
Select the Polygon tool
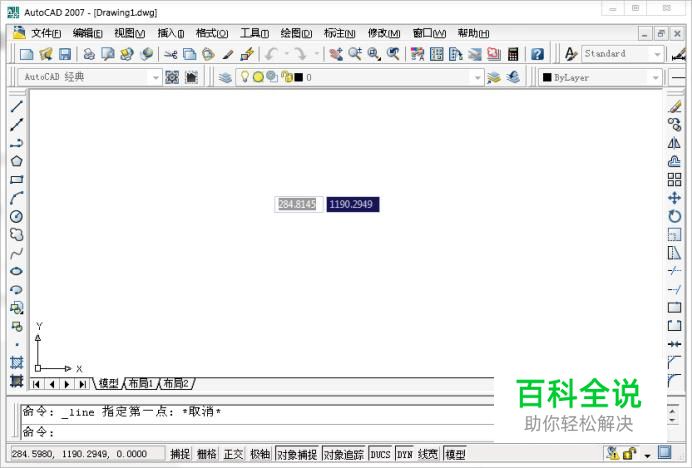point(17,161)
